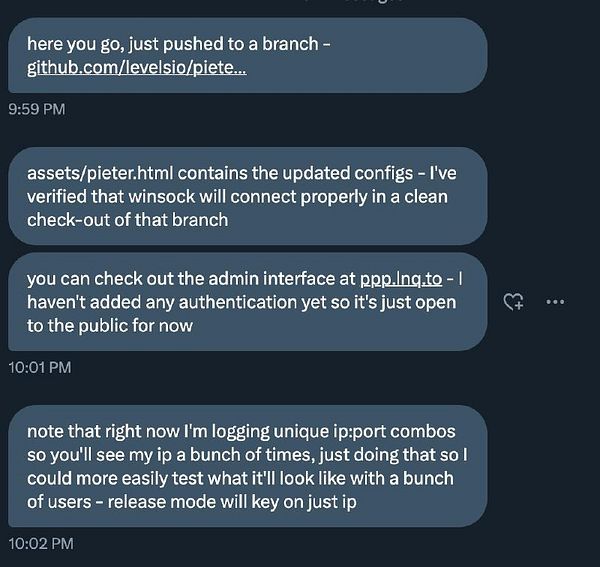This screenshot has width=600, height=567.
Task: Open the github.com/levelsio link
Action: (x=137, y=68)
